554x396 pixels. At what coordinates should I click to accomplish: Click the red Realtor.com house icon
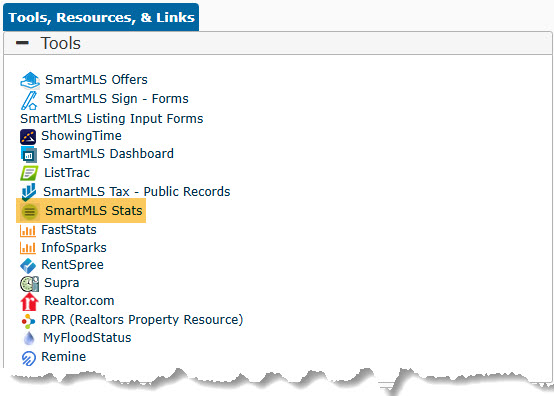[29, 302]
